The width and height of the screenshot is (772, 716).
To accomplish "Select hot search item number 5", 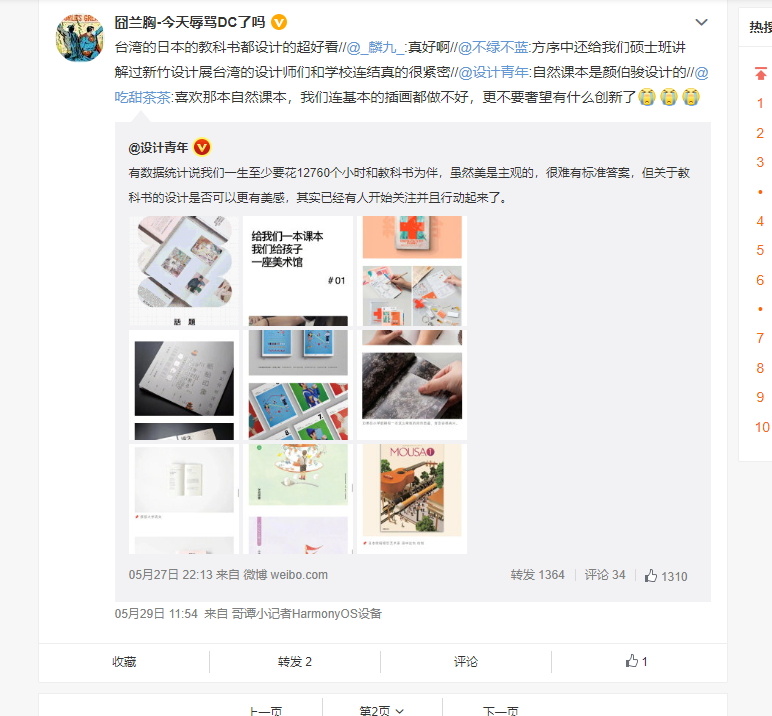I will pyautogui.click(x=760, y=250).
